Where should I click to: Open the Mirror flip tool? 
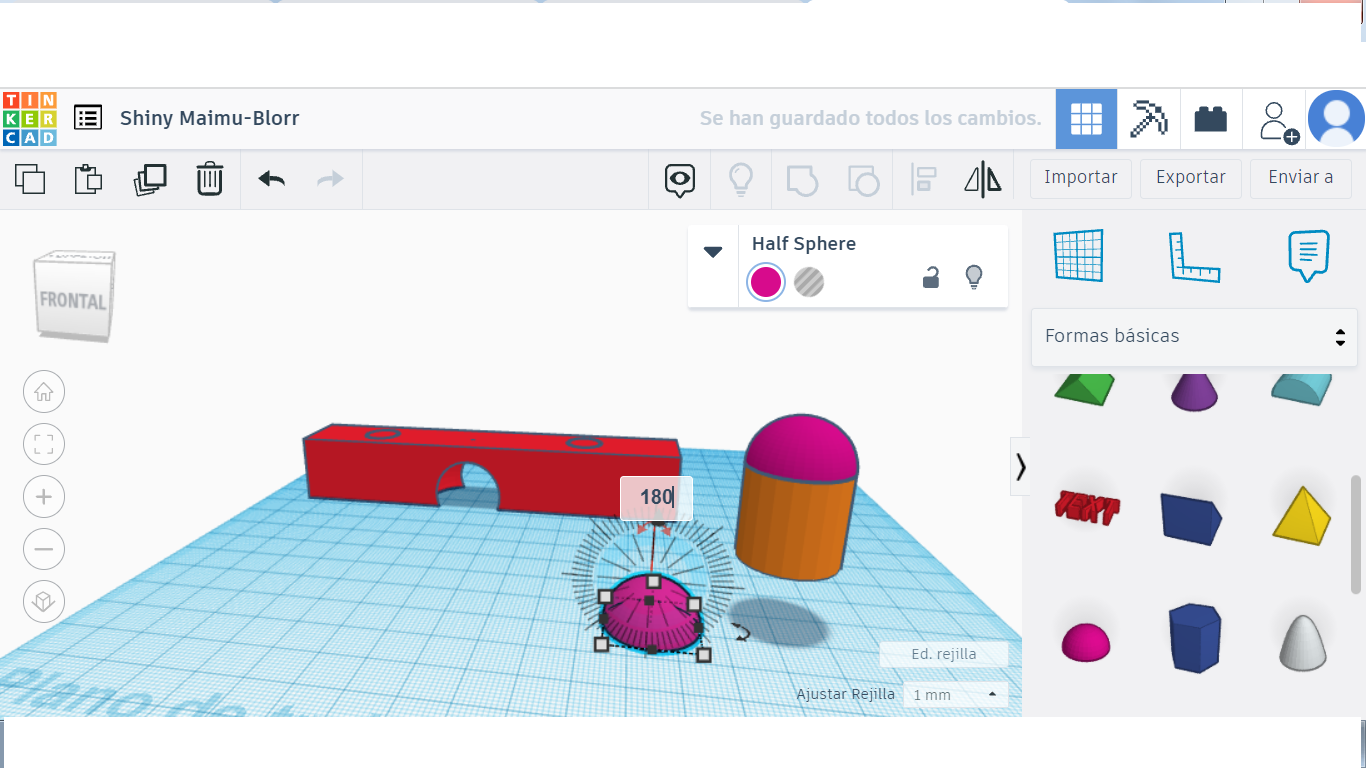point(983,179)
